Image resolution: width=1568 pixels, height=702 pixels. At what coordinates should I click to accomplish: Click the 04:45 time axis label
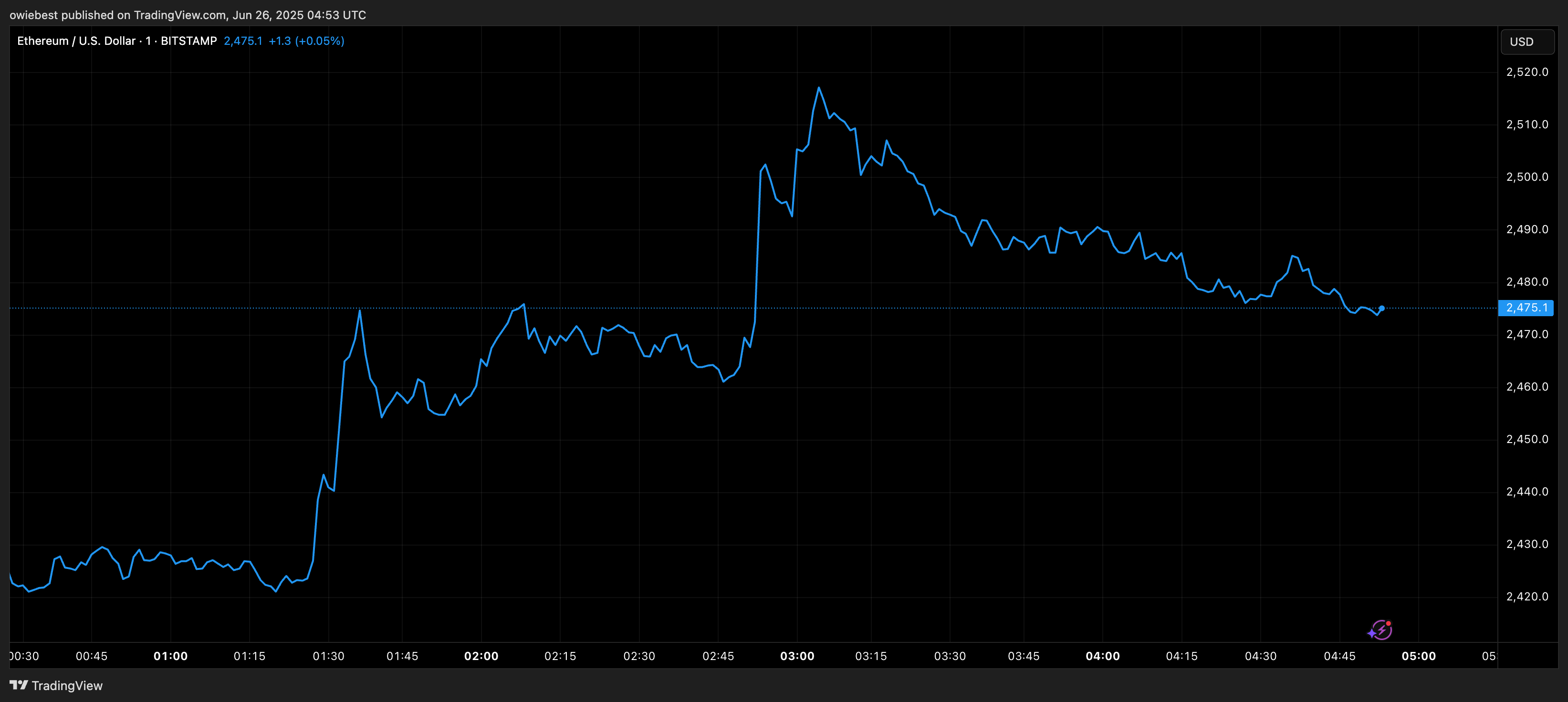[x=1339, y=656]
